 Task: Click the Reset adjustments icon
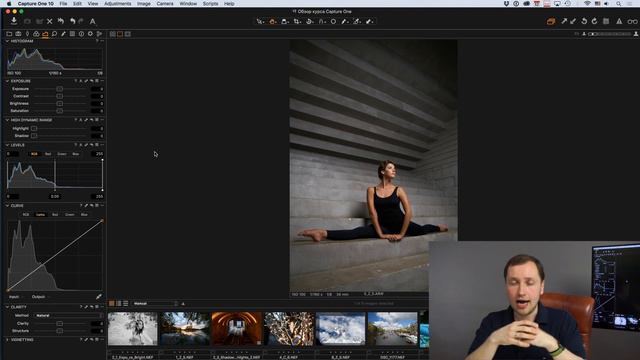pos(61,21)
